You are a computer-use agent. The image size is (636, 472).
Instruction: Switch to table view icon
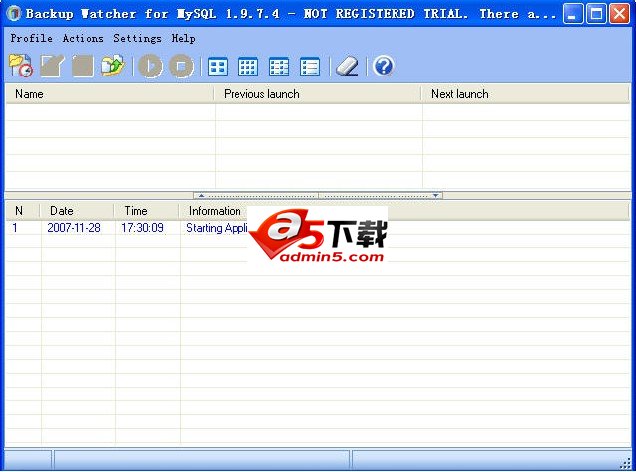coord(279,67)
